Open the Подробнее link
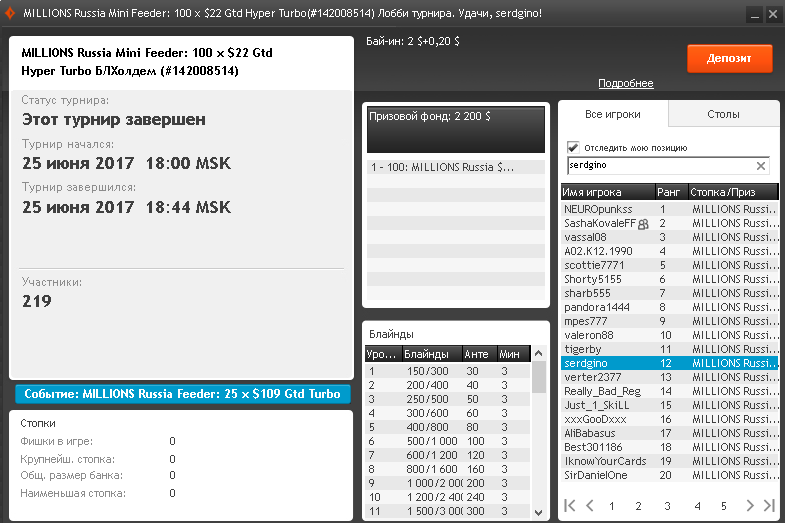The width and height of the screenshot is (785, 523). (x=626, y=84)
